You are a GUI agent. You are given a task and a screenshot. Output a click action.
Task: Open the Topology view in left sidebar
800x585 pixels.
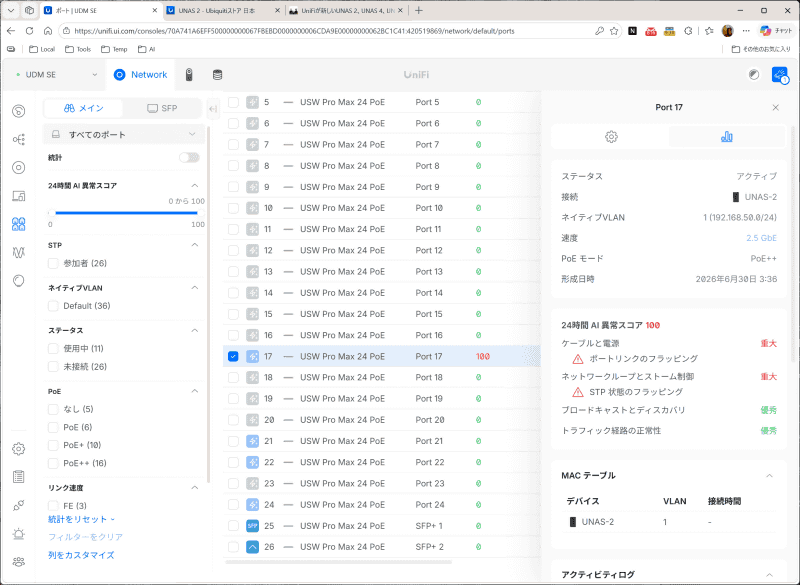click(x=19, y=139)
